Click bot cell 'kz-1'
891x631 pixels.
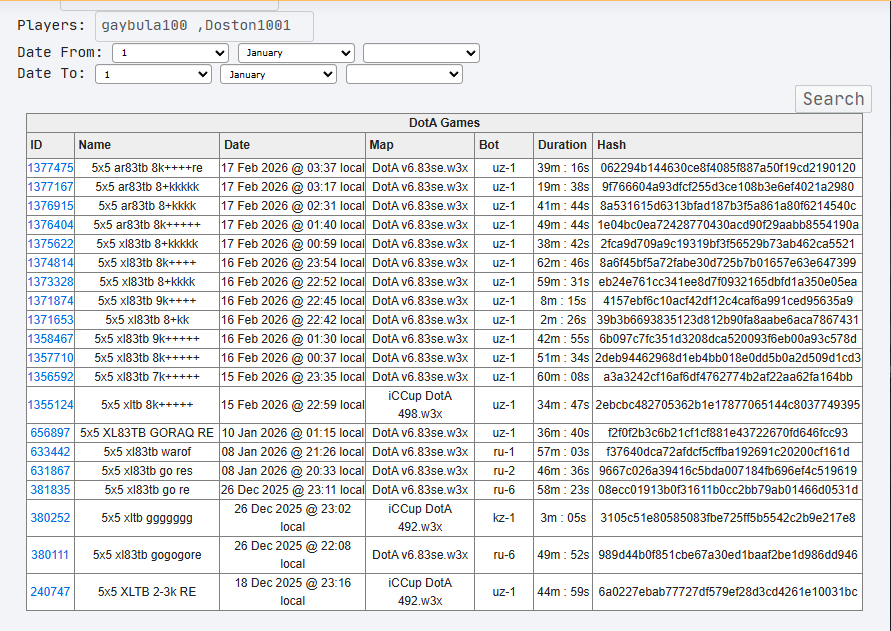(504, 518)
